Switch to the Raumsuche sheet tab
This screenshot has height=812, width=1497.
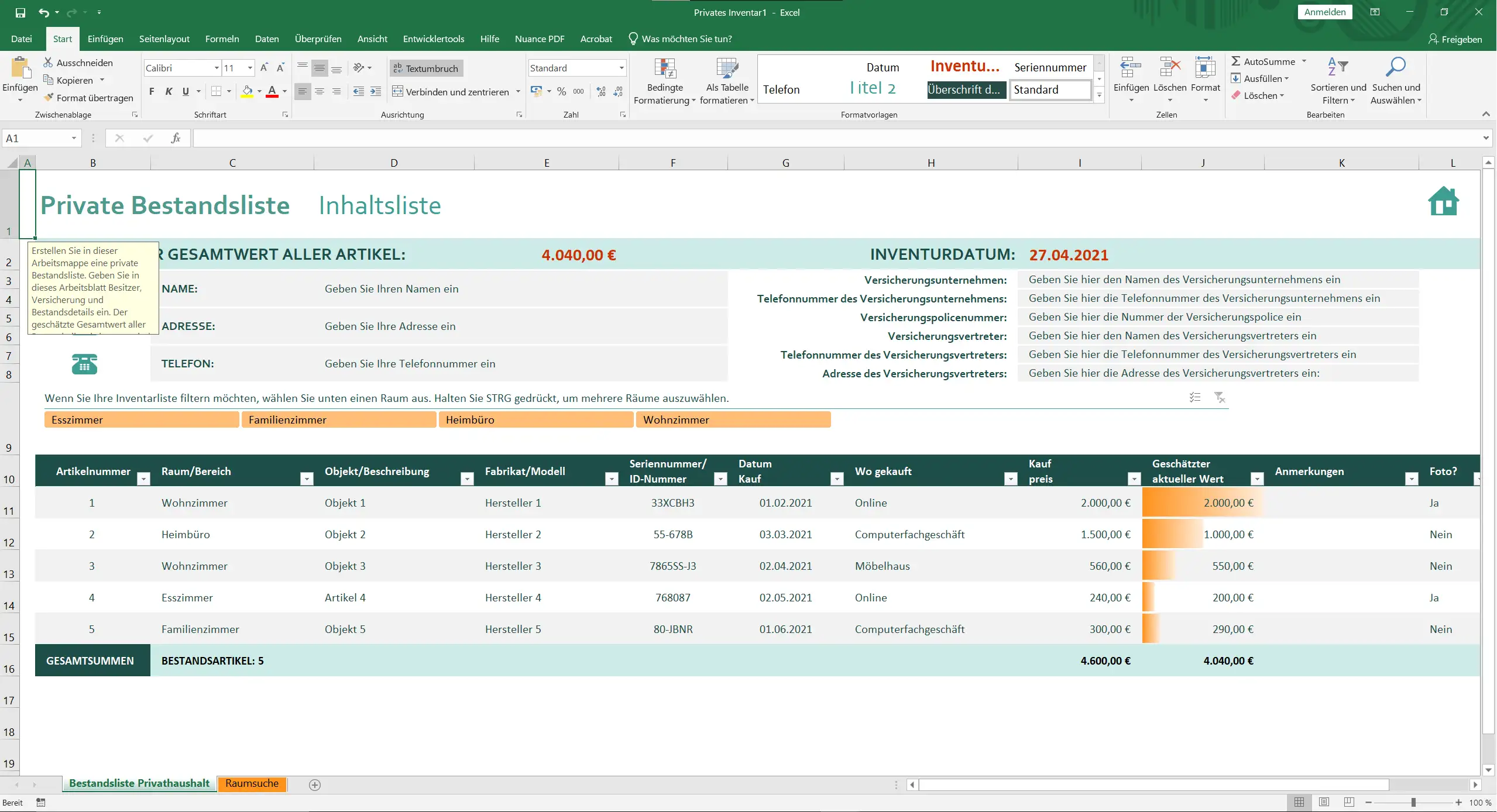coord(252,783)
